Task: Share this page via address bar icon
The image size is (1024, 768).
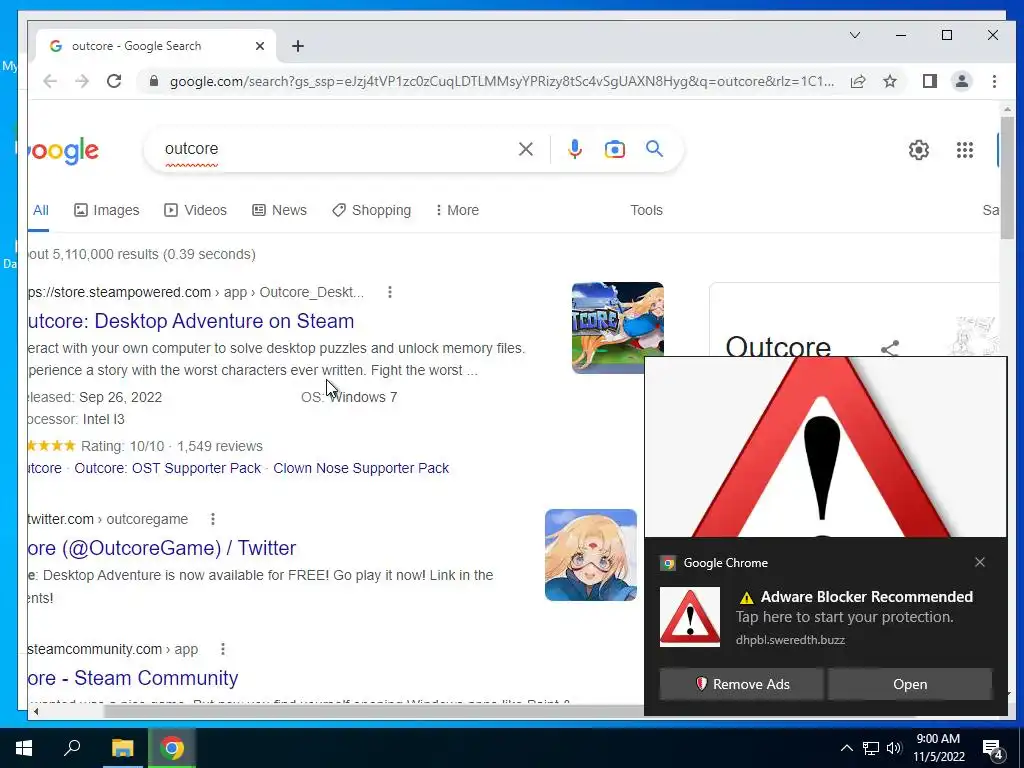Action: [x=857, y=81]
